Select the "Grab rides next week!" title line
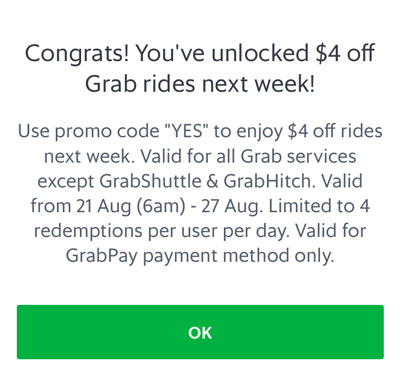The height and width of the screenshot is (379, 400). click(200, 84)
